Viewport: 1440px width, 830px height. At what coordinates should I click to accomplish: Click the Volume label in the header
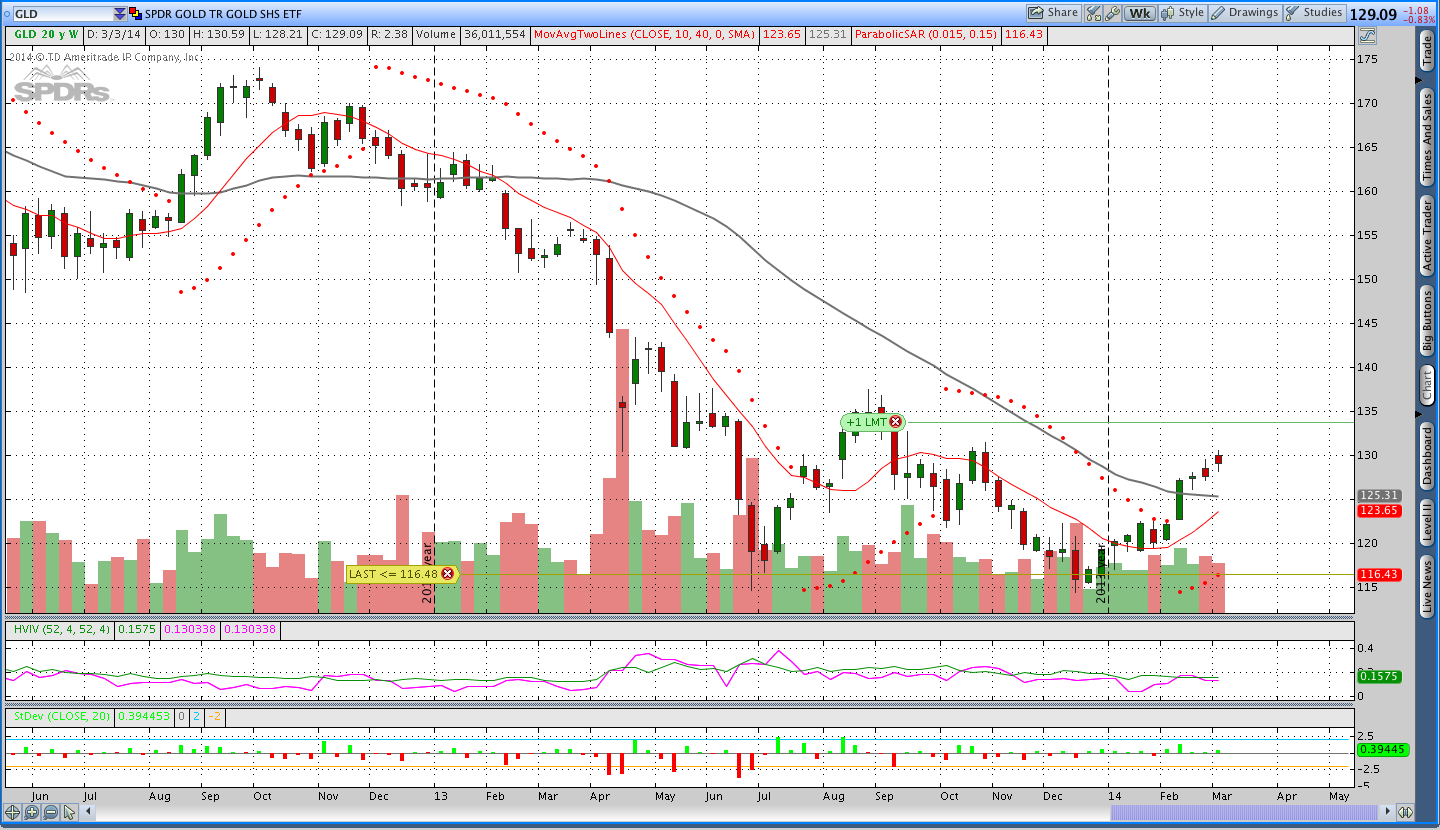click(436, 34)
